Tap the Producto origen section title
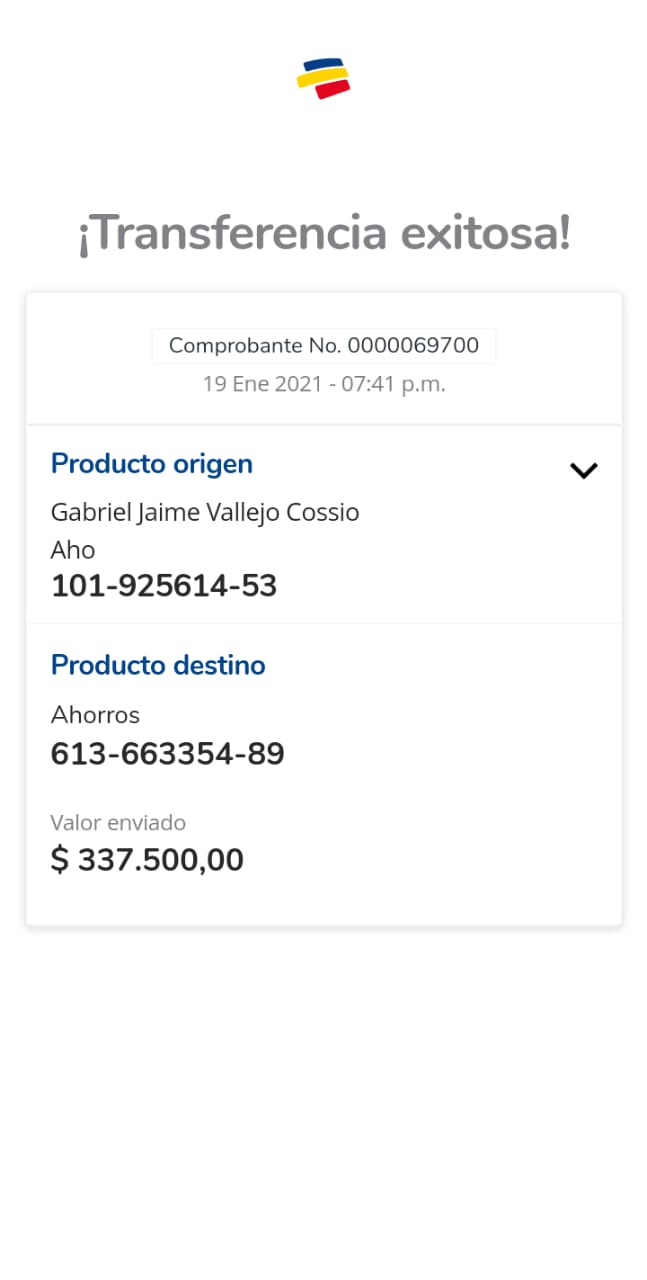The image size is (647, 1280). point(152,464)
